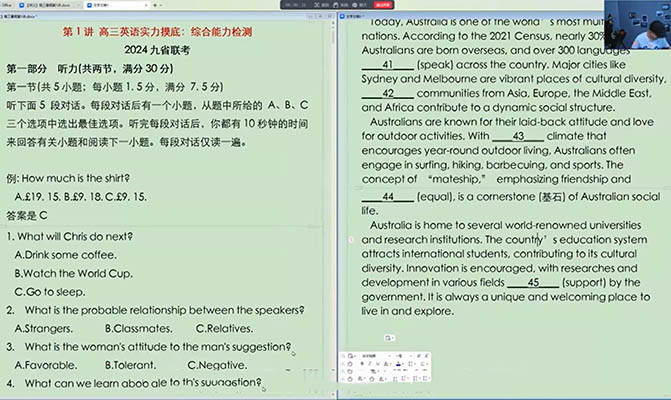This screenshot has width=671, height=400.
Task: Click the plus button to add a new tab
Action: [155, 5]
